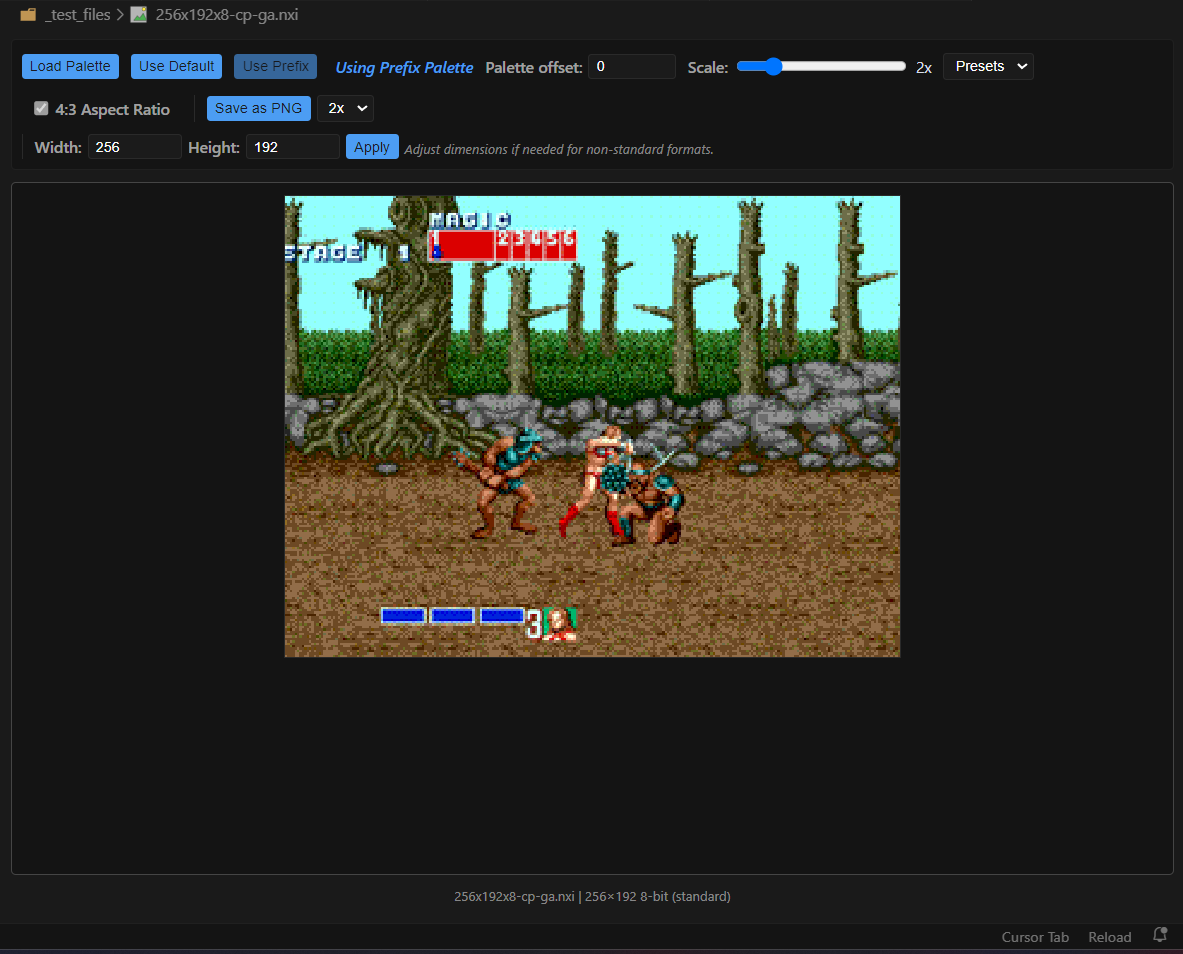Click the Load Palette button
This screenshot has height=954, width=1183.
coord(70,66)
